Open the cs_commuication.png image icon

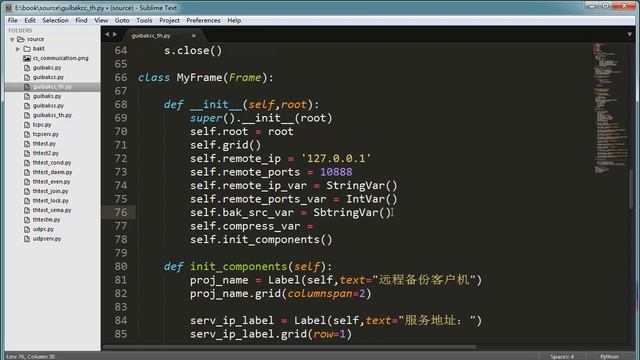coord(27,58)
